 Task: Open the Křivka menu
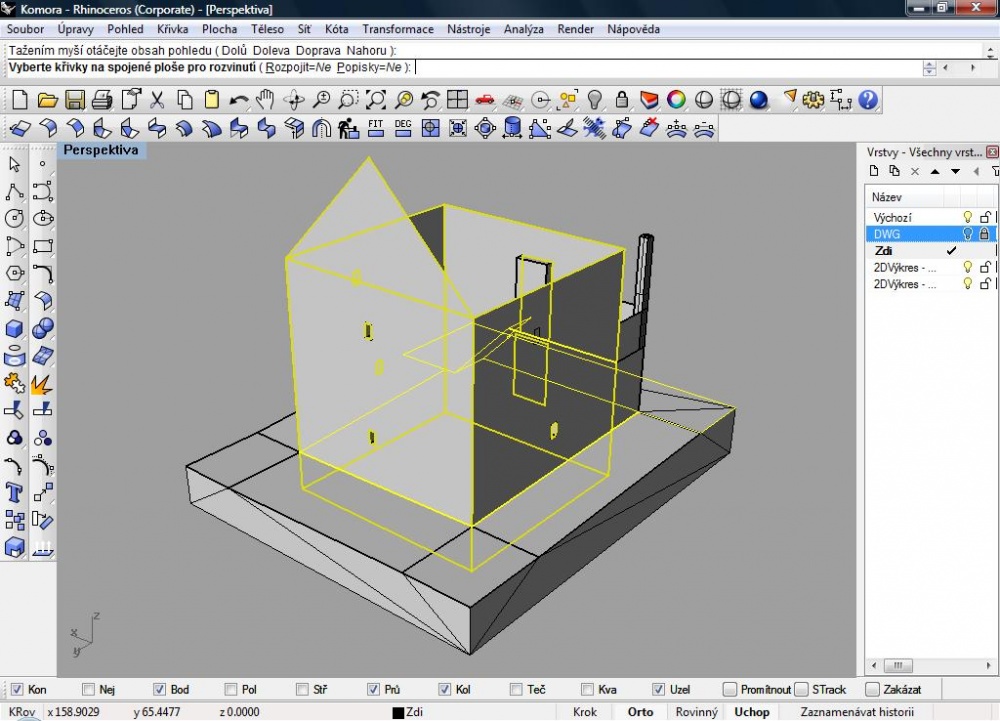[173, 29]
